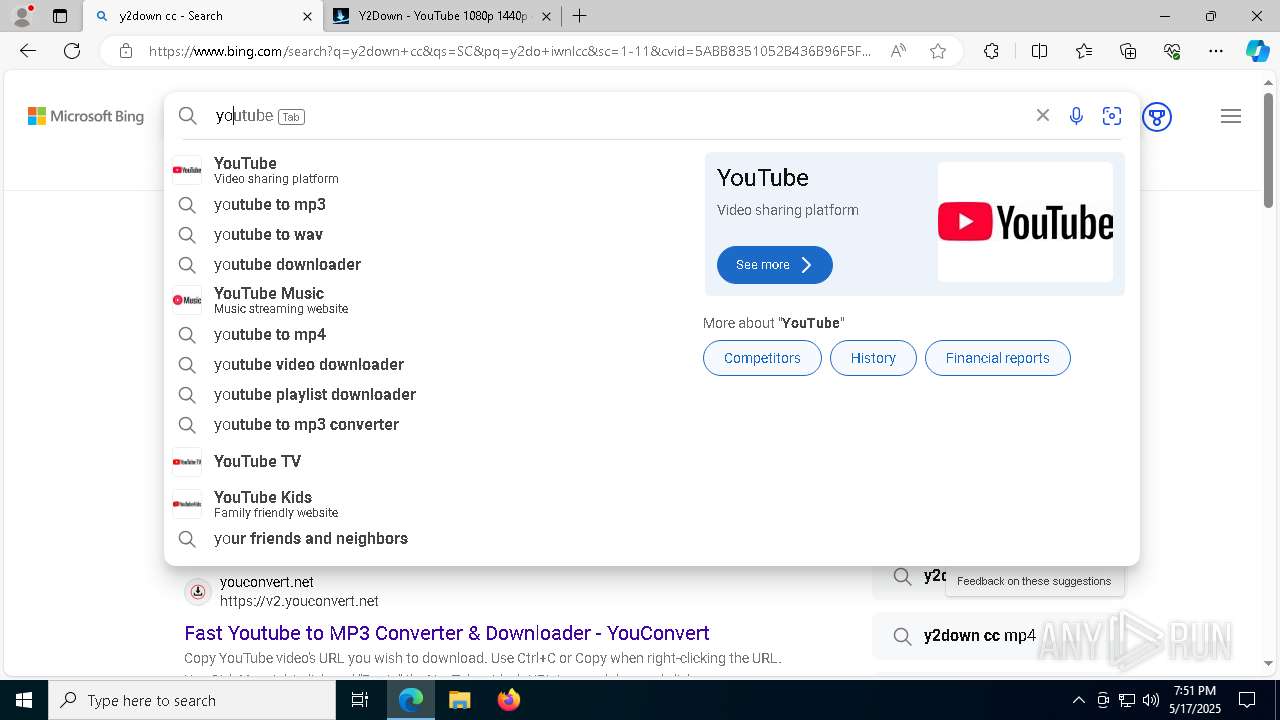Open the volume control in tray
Screen dimensions: 1280x720
point(1151,700)
